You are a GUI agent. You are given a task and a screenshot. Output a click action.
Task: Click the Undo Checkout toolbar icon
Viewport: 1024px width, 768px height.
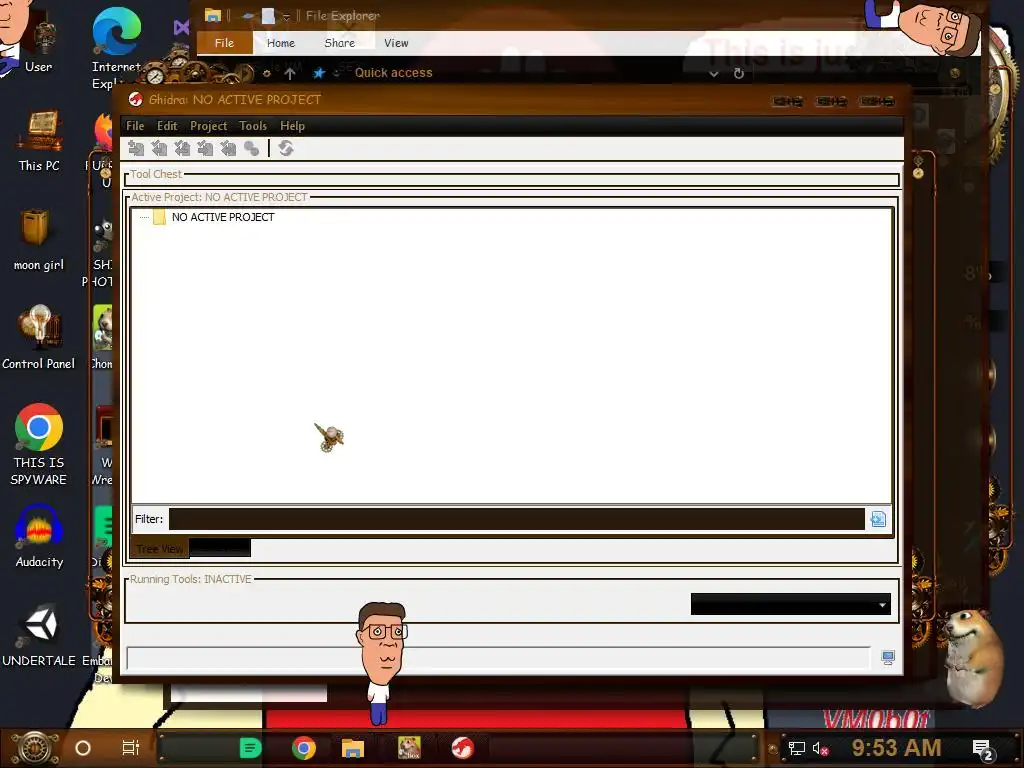[x=227, y=148]
